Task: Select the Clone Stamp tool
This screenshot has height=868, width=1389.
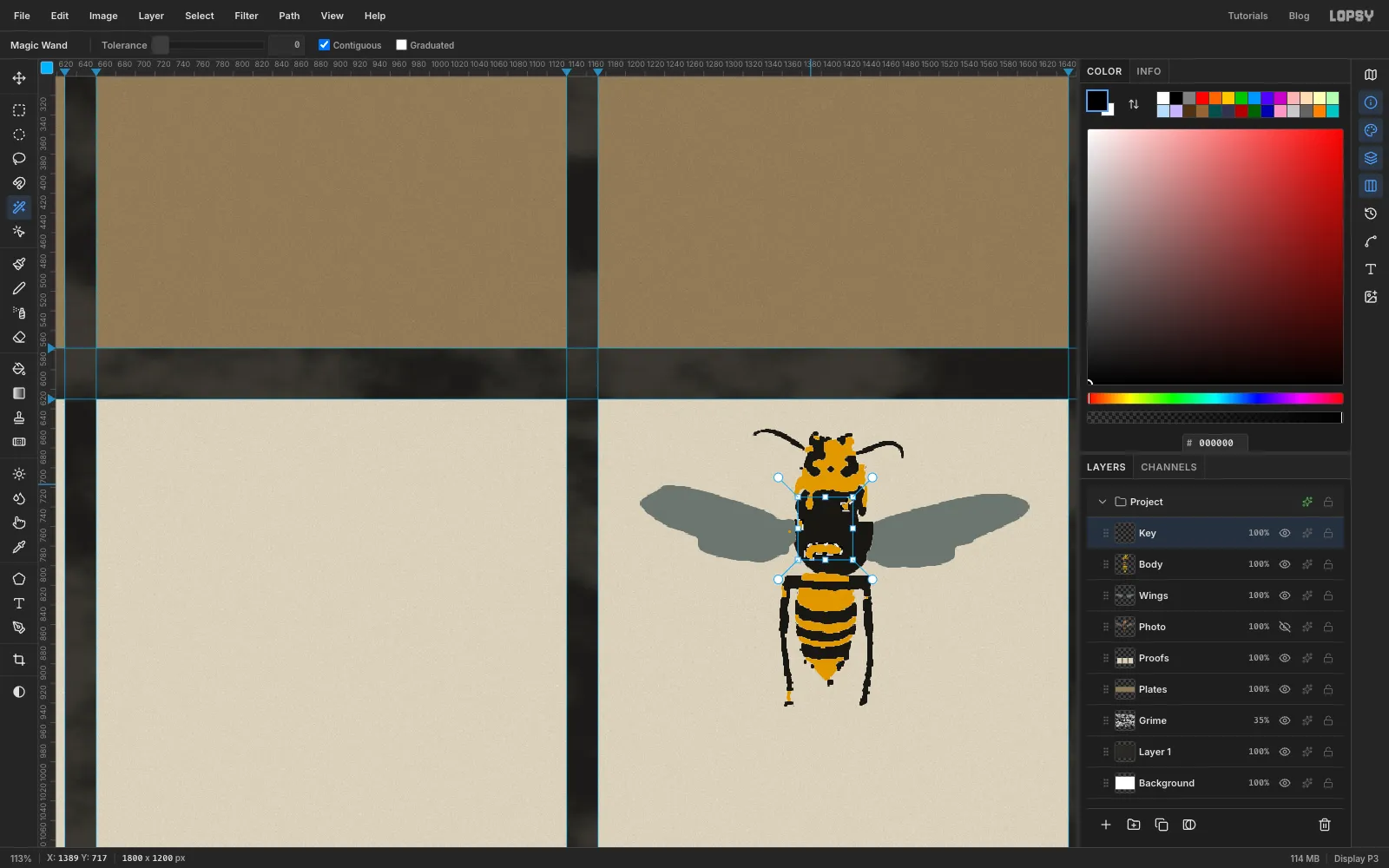Action: point(19,418)
